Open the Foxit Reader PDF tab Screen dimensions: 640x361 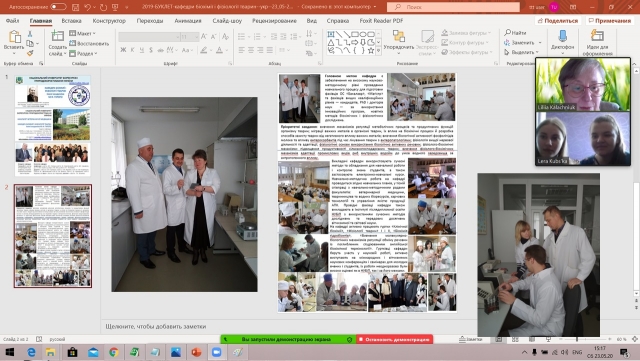pyautogui.click(x=381, y=20)
